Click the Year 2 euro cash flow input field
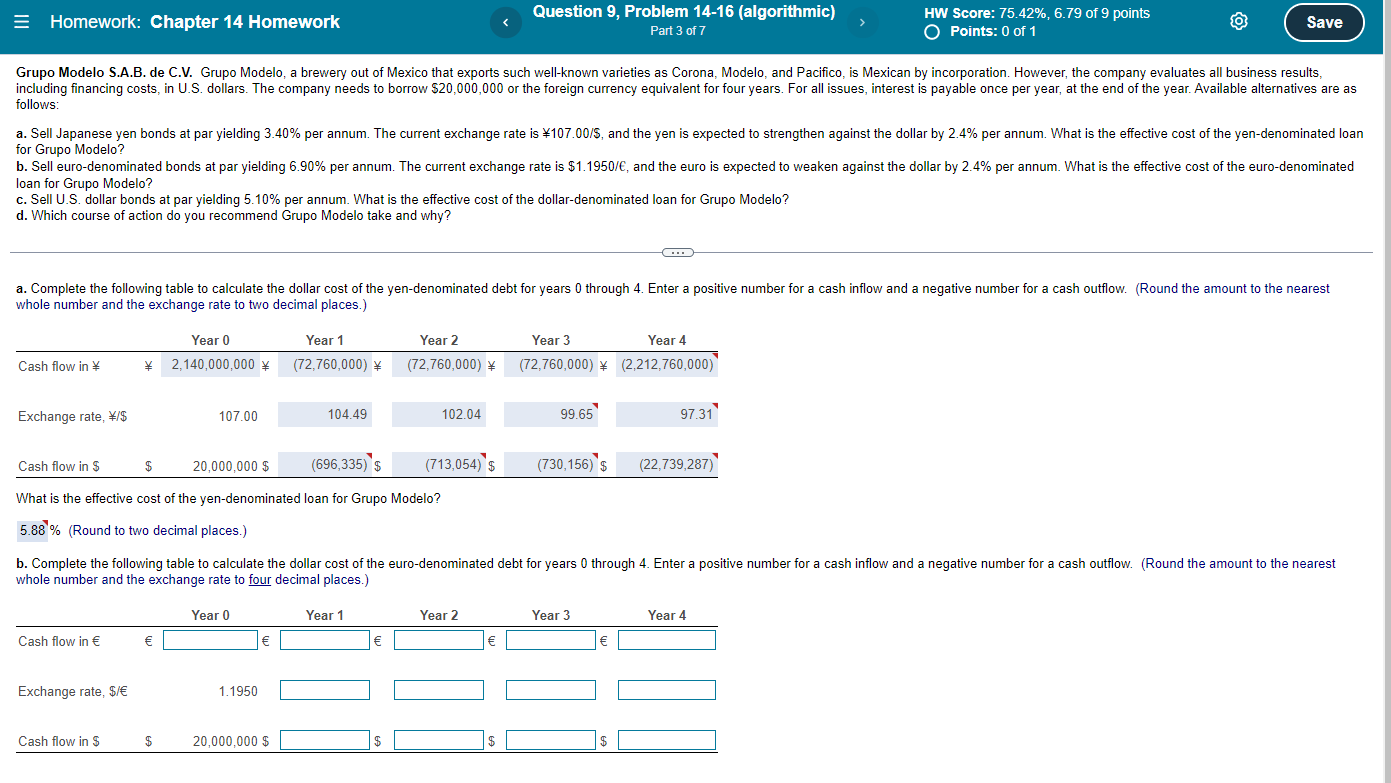This screenshot has width=1391, height=783. click(438, 639)
